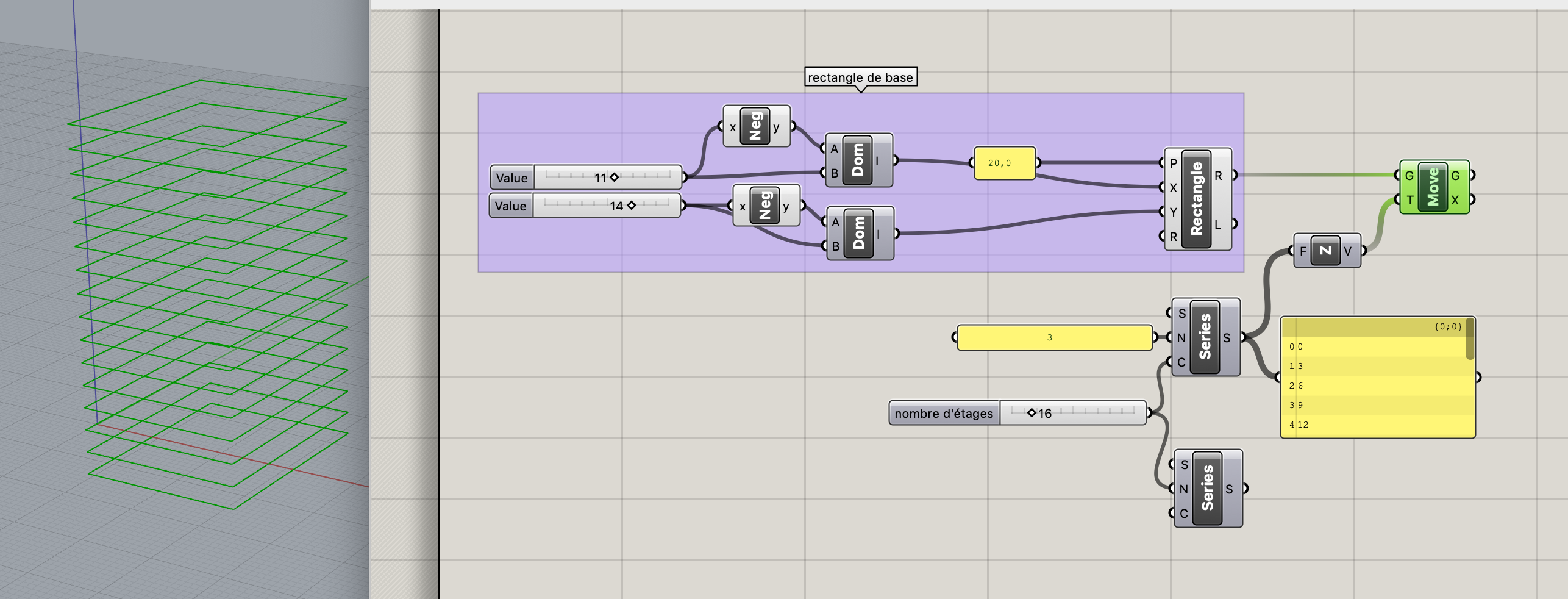
Task: Click the upper Dom domain component
Action: point(857,160)
